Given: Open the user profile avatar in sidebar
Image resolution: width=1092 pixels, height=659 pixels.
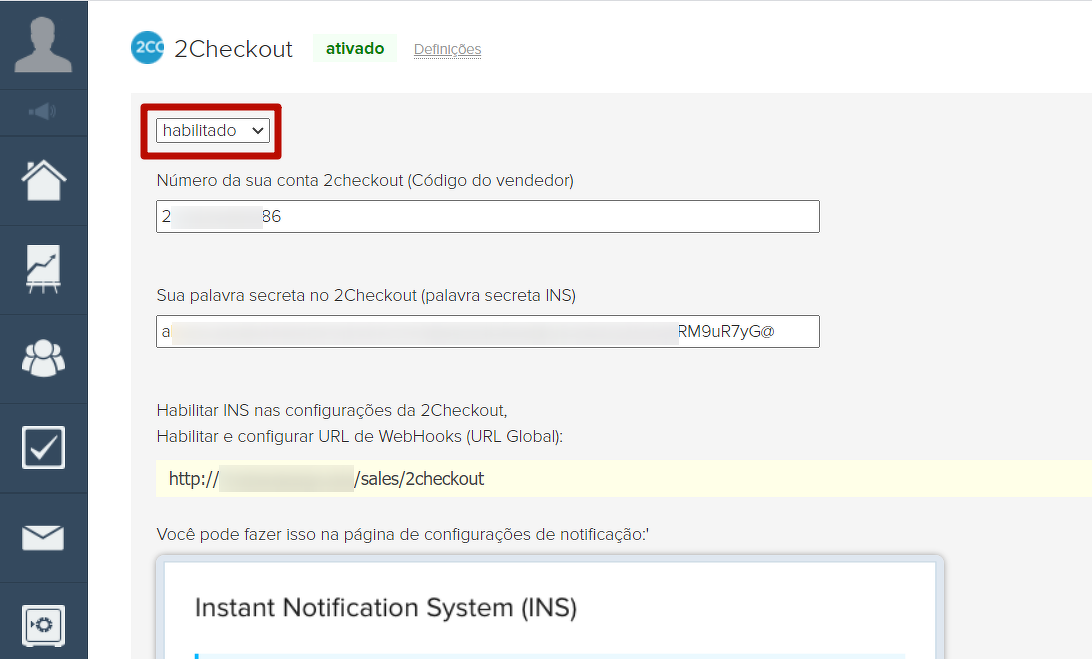Looking at the screenshot, I should pyautogui.click(x=43, y=44).
